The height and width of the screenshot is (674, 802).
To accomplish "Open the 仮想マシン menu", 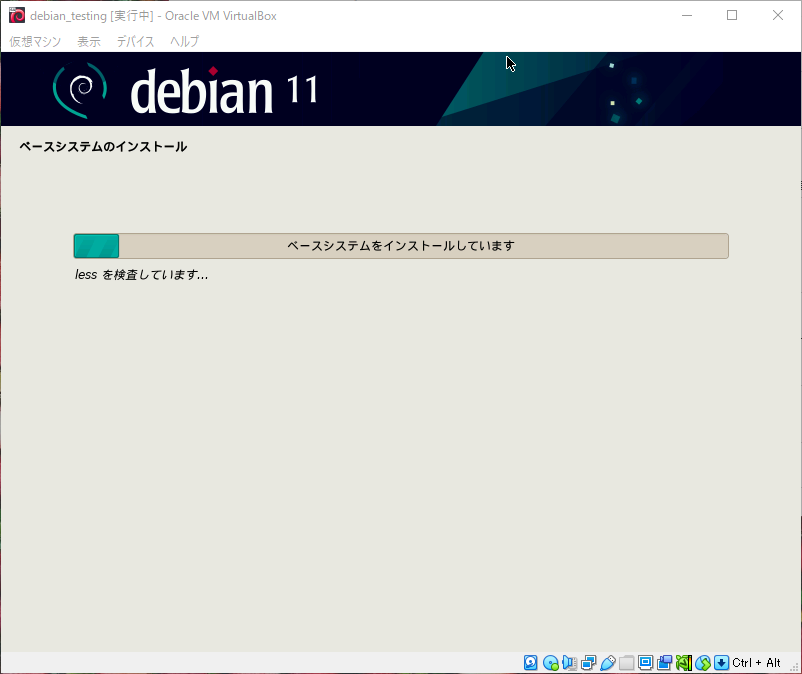I will point(35,41).
